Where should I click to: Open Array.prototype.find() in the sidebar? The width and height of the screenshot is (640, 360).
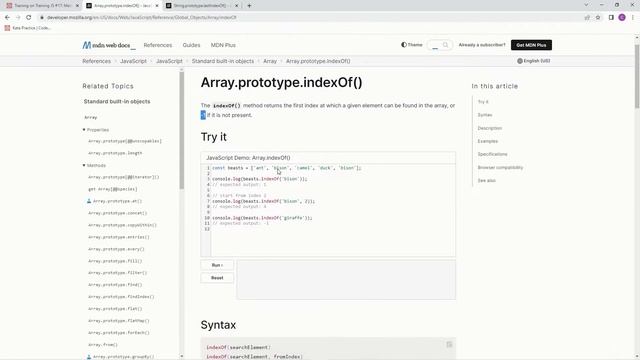click(x=115, y=285)
